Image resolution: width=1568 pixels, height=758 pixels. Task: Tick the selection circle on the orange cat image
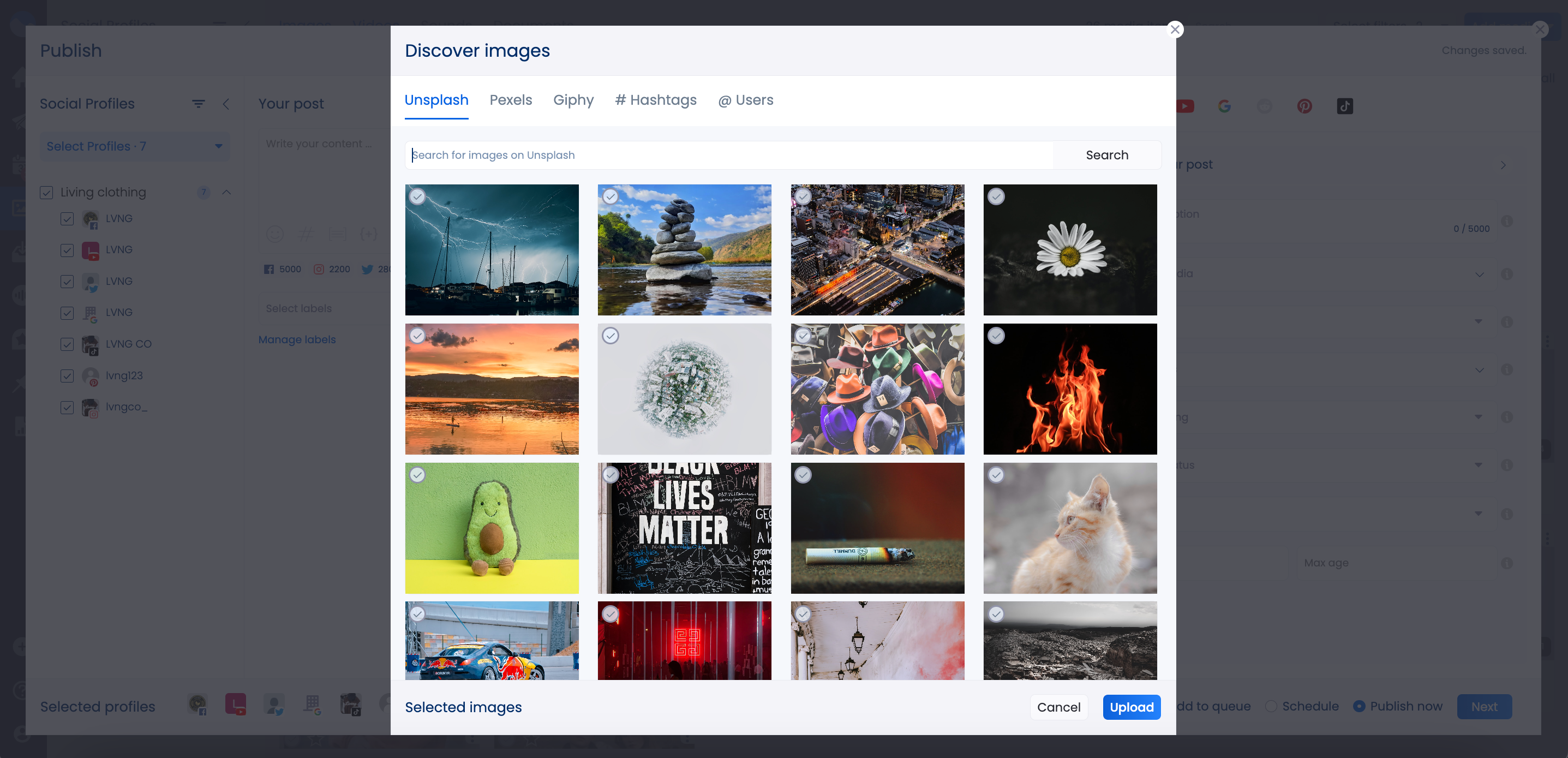pyautogui.click(x=996, y=475)
